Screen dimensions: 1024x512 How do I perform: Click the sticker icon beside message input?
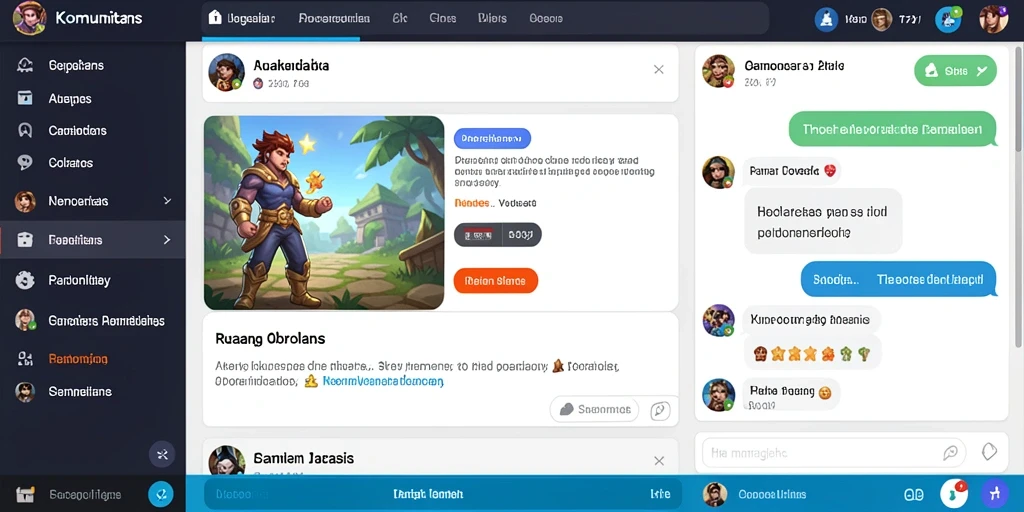point(989,451)
